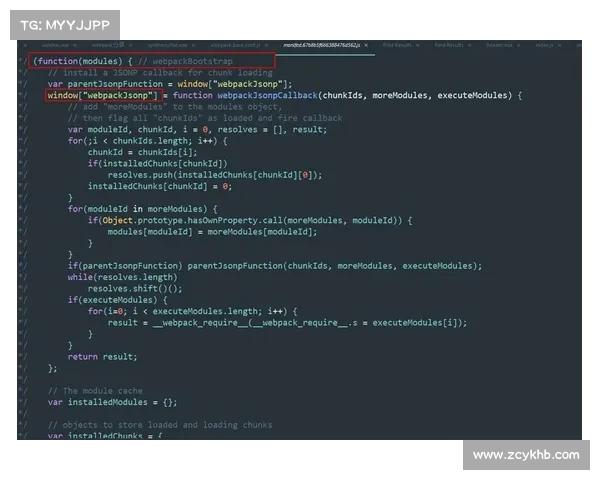Place cursor on 'return result;' line

coord(102,356)
